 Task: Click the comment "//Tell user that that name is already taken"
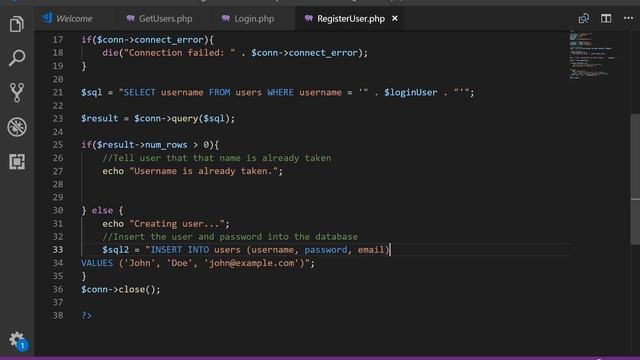[217, 158]
